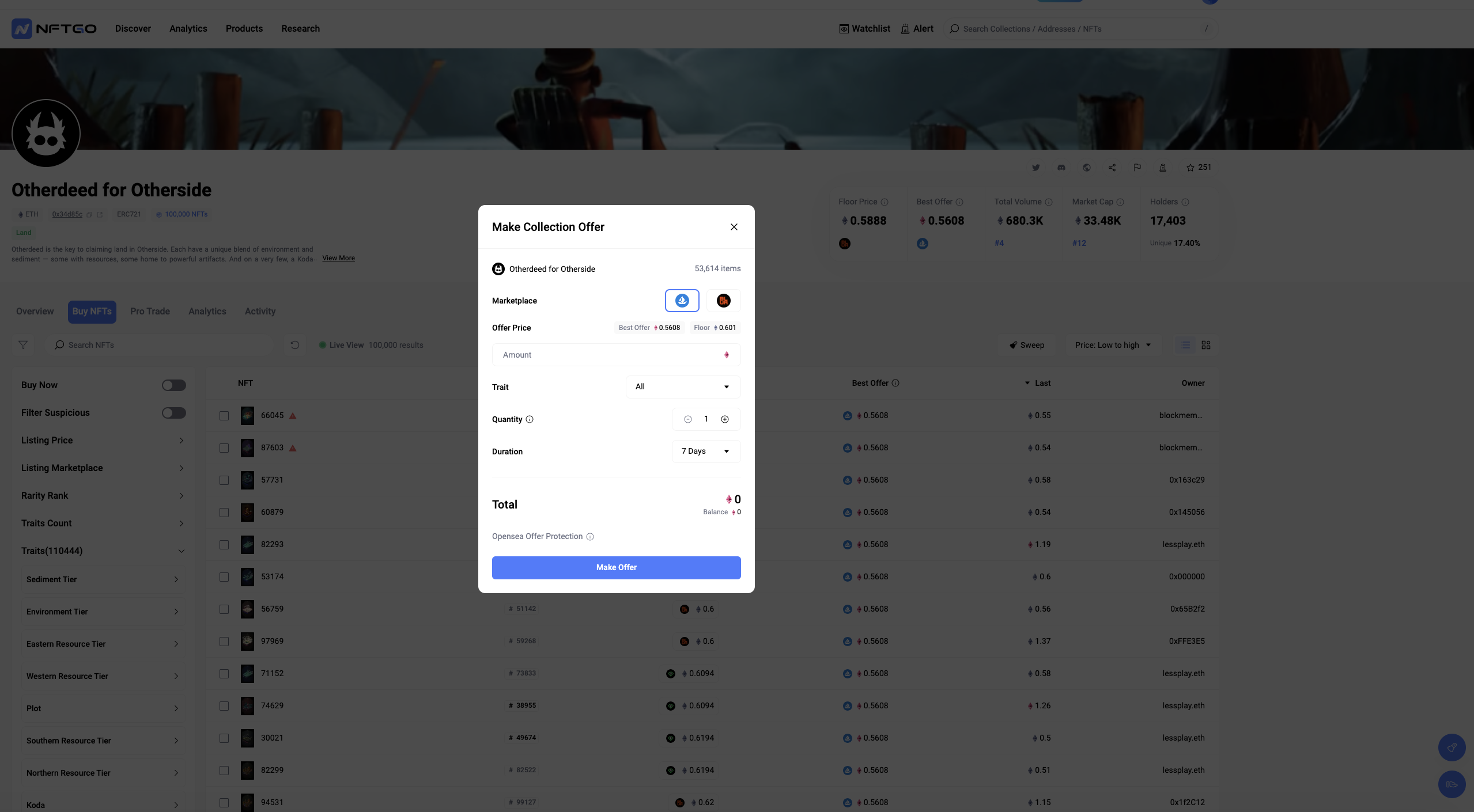Select OpenSea marketplace icon in offer dialog

(x=682, y=300)
